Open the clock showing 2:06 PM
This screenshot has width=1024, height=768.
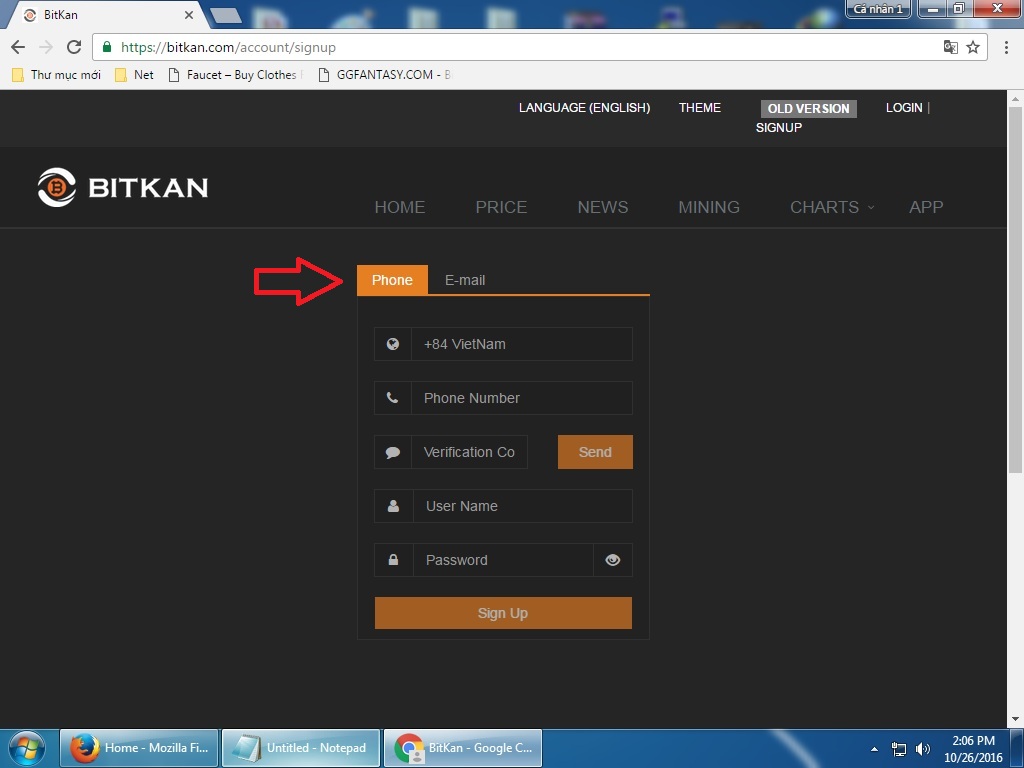[x=973, y=749]
